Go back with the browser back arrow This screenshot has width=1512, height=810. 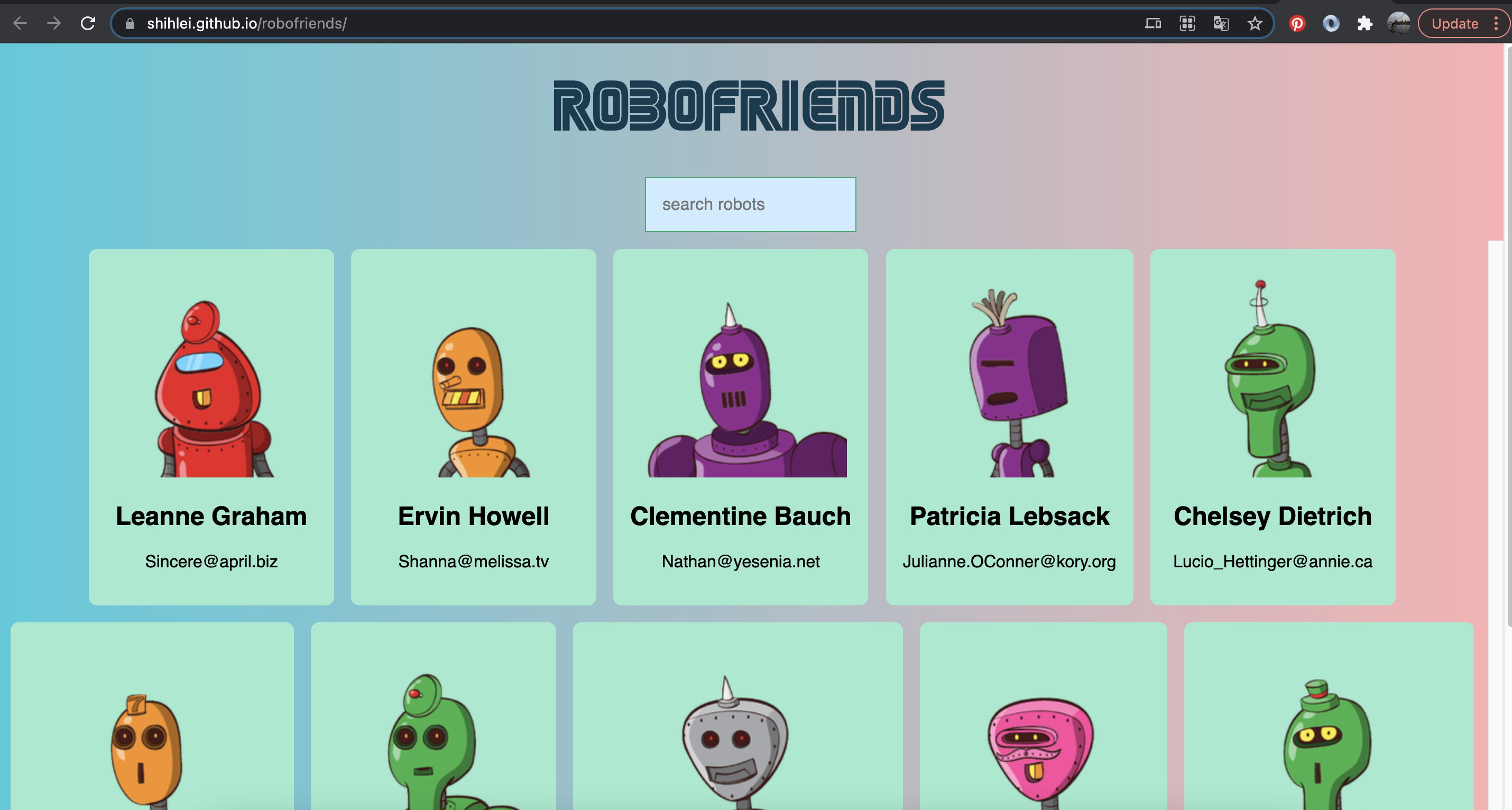[x=20, y=23]
